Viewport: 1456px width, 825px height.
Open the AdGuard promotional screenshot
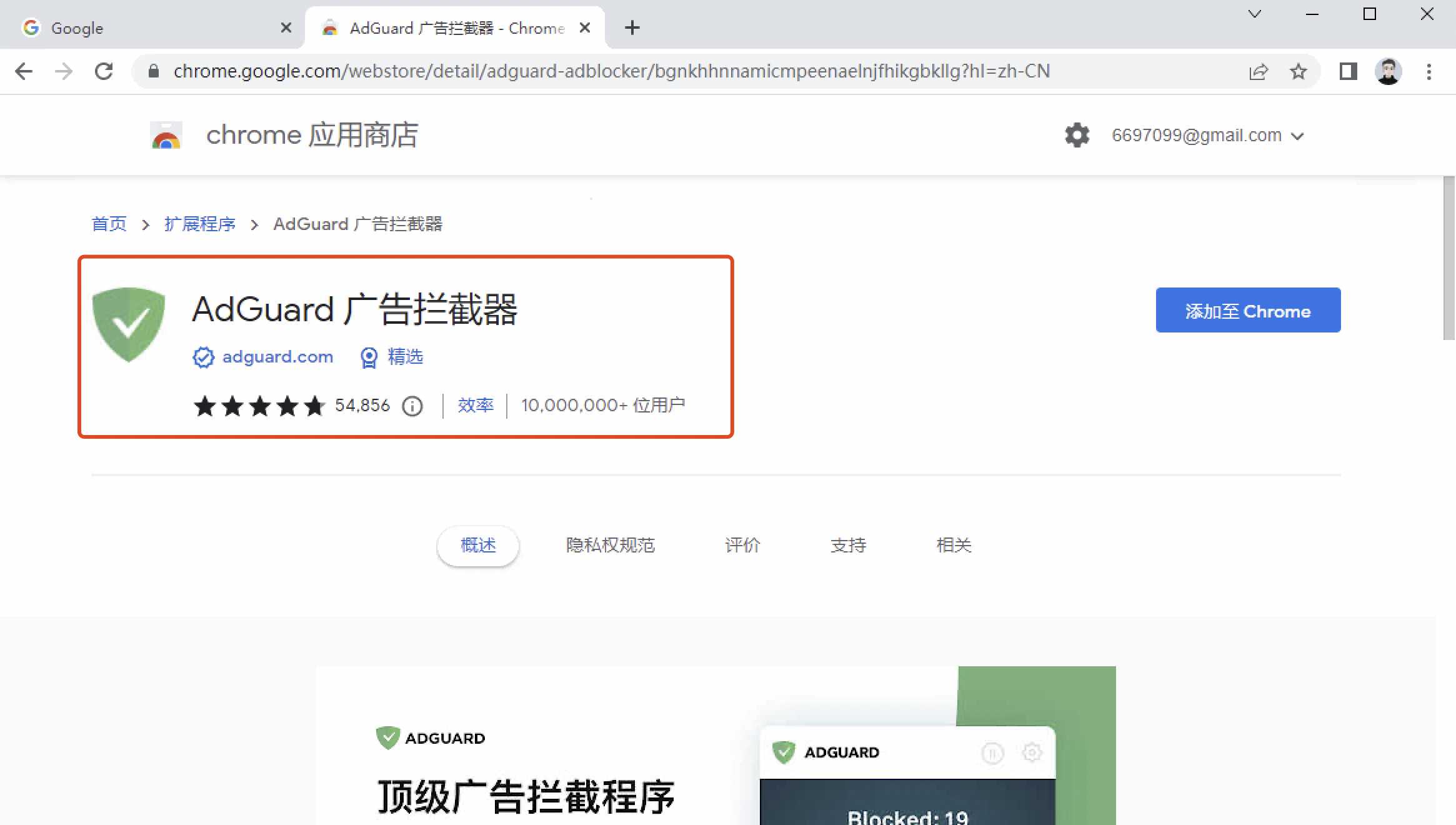click(716, 745)
